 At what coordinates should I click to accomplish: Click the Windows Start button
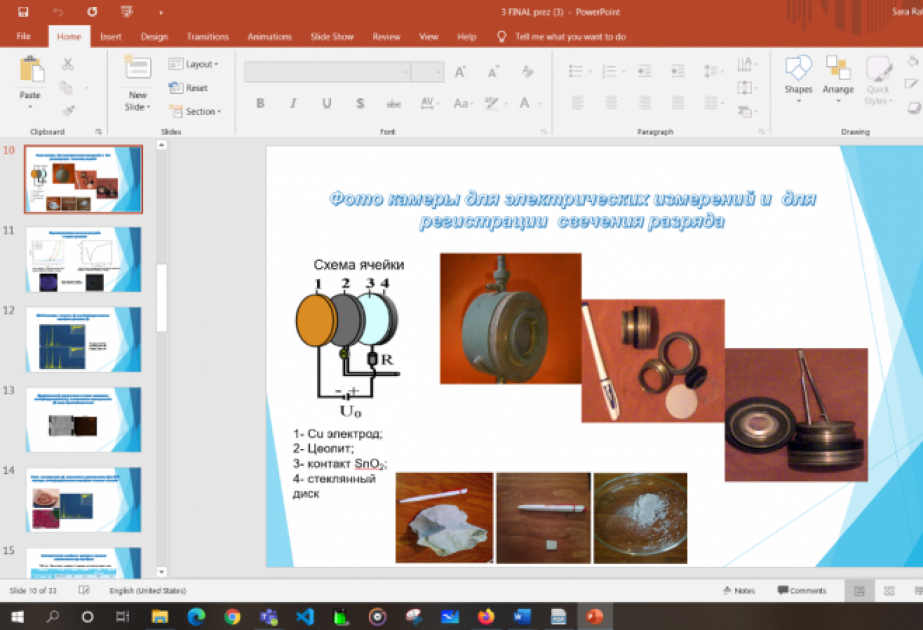coord(18,616)
